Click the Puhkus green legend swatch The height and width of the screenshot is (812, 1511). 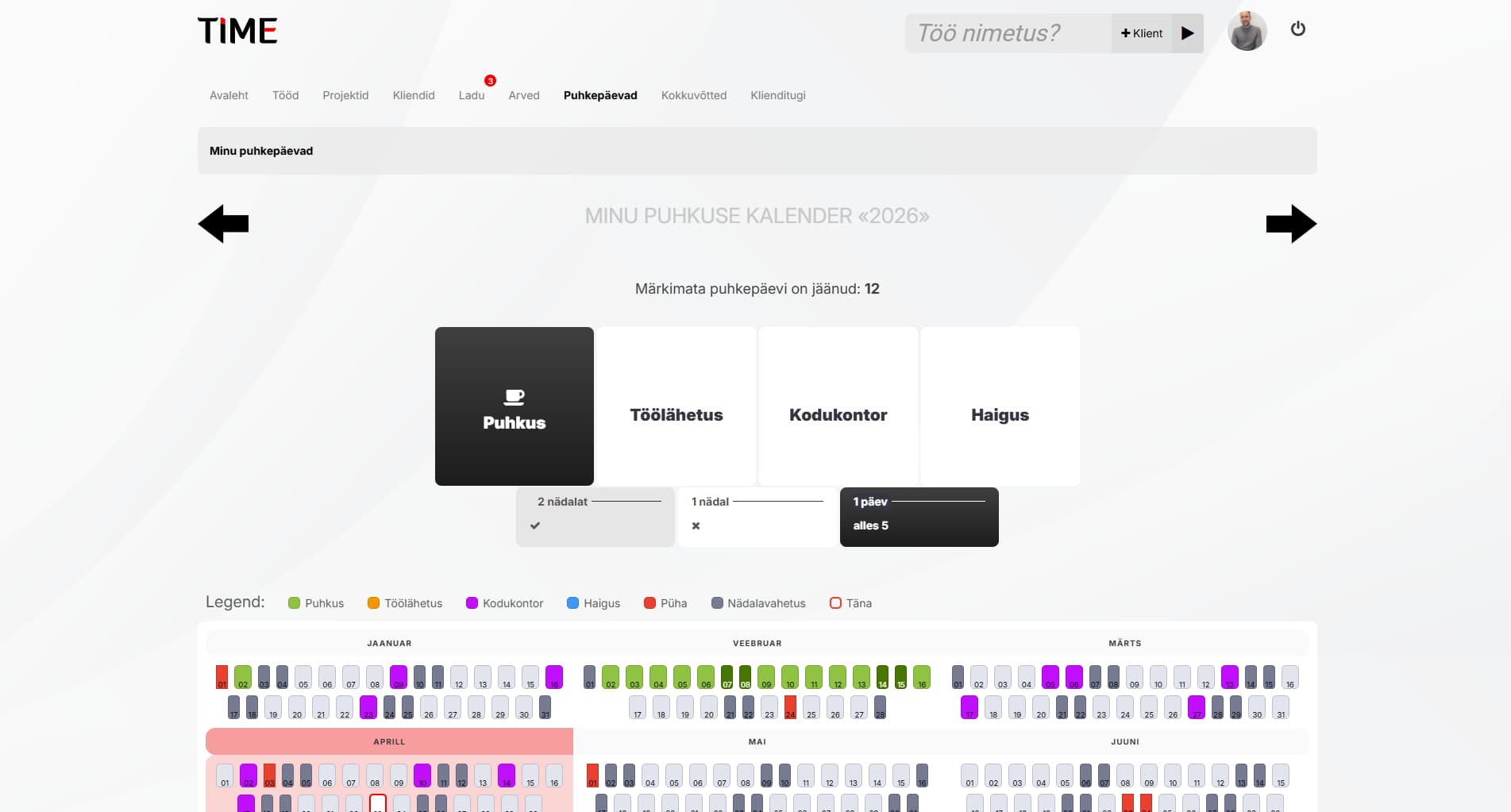coord(294,603)
